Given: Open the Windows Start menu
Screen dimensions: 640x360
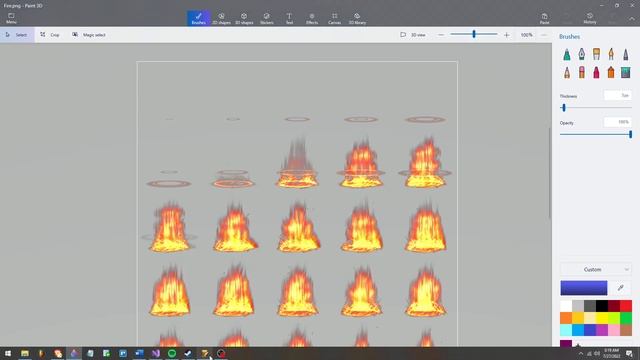Looking at the screenshot, I should (x=8, y=353).
